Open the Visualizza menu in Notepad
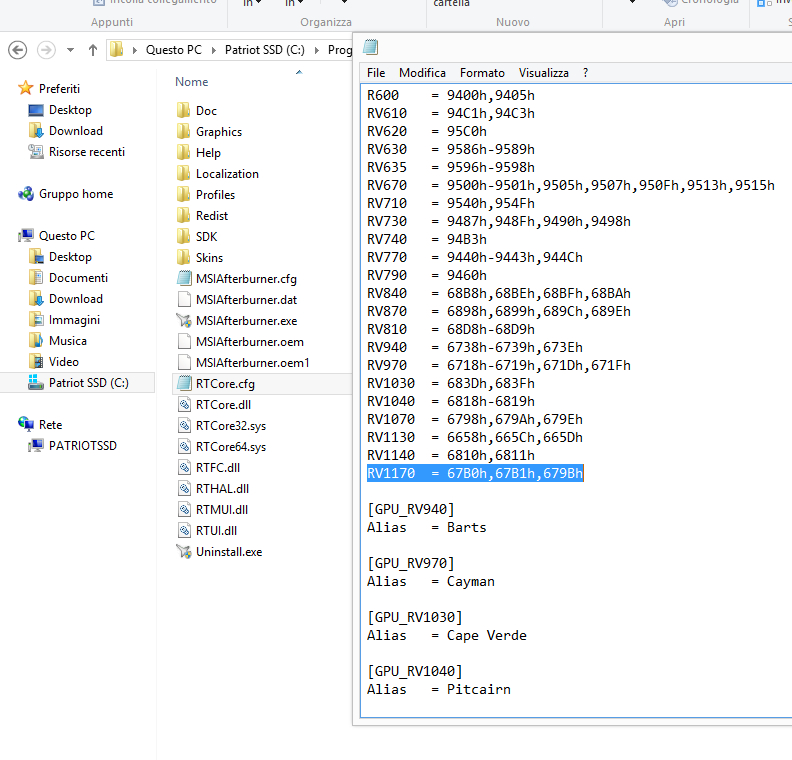This screenshot has height=760, width=792. (543, 73)
